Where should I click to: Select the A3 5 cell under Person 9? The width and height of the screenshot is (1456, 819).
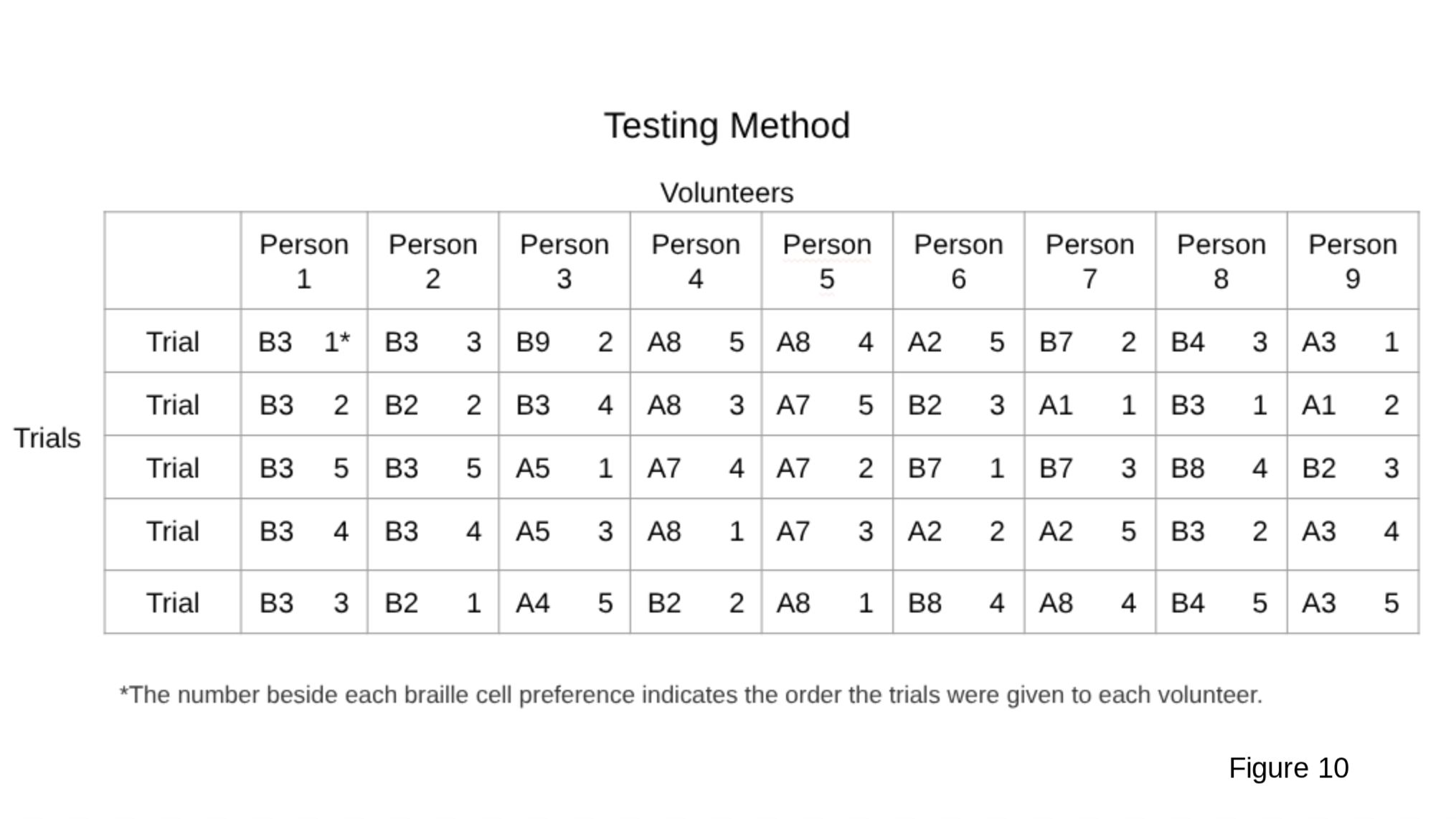[x=1353, y=602]
